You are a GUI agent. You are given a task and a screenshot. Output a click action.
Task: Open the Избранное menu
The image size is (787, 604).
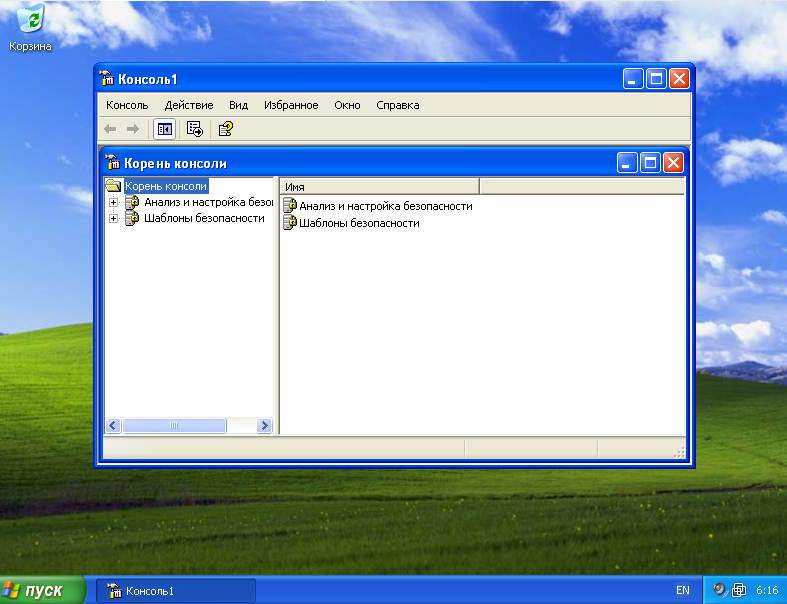click(291, 105)
